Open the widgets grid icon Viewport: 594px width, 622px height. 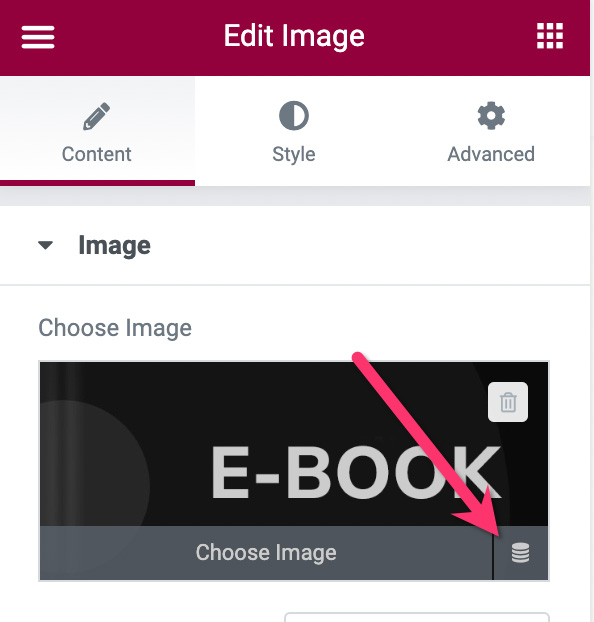click(x=550, y=36)
